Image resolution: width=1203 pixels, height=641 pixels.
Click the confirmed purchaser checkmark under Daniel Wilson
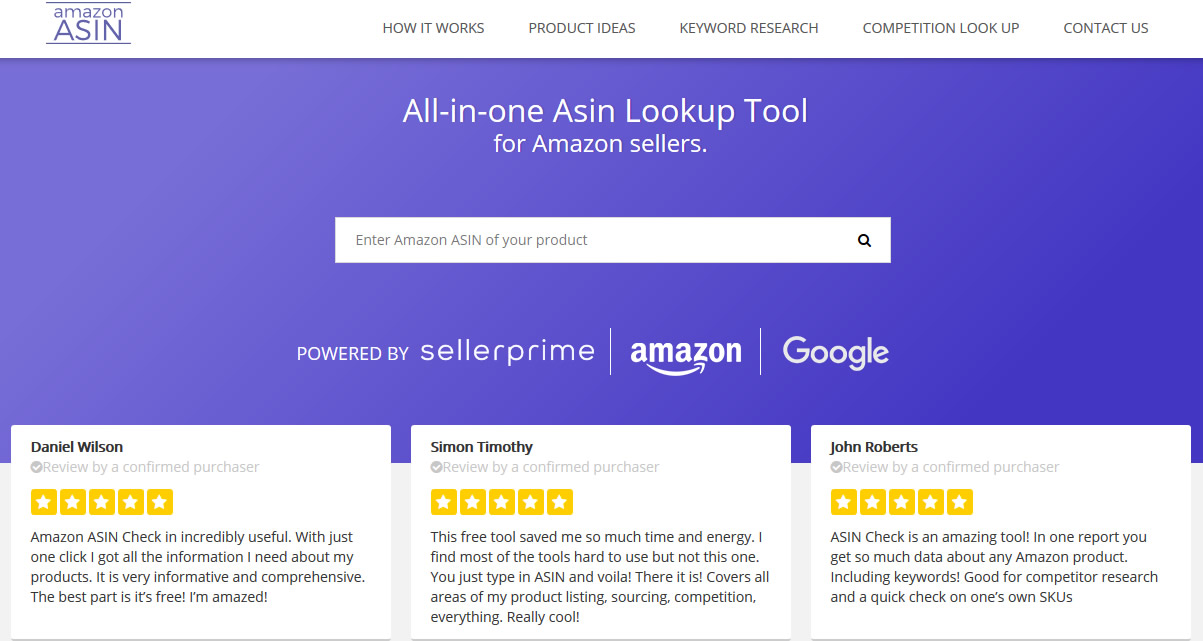pos(36,467)
